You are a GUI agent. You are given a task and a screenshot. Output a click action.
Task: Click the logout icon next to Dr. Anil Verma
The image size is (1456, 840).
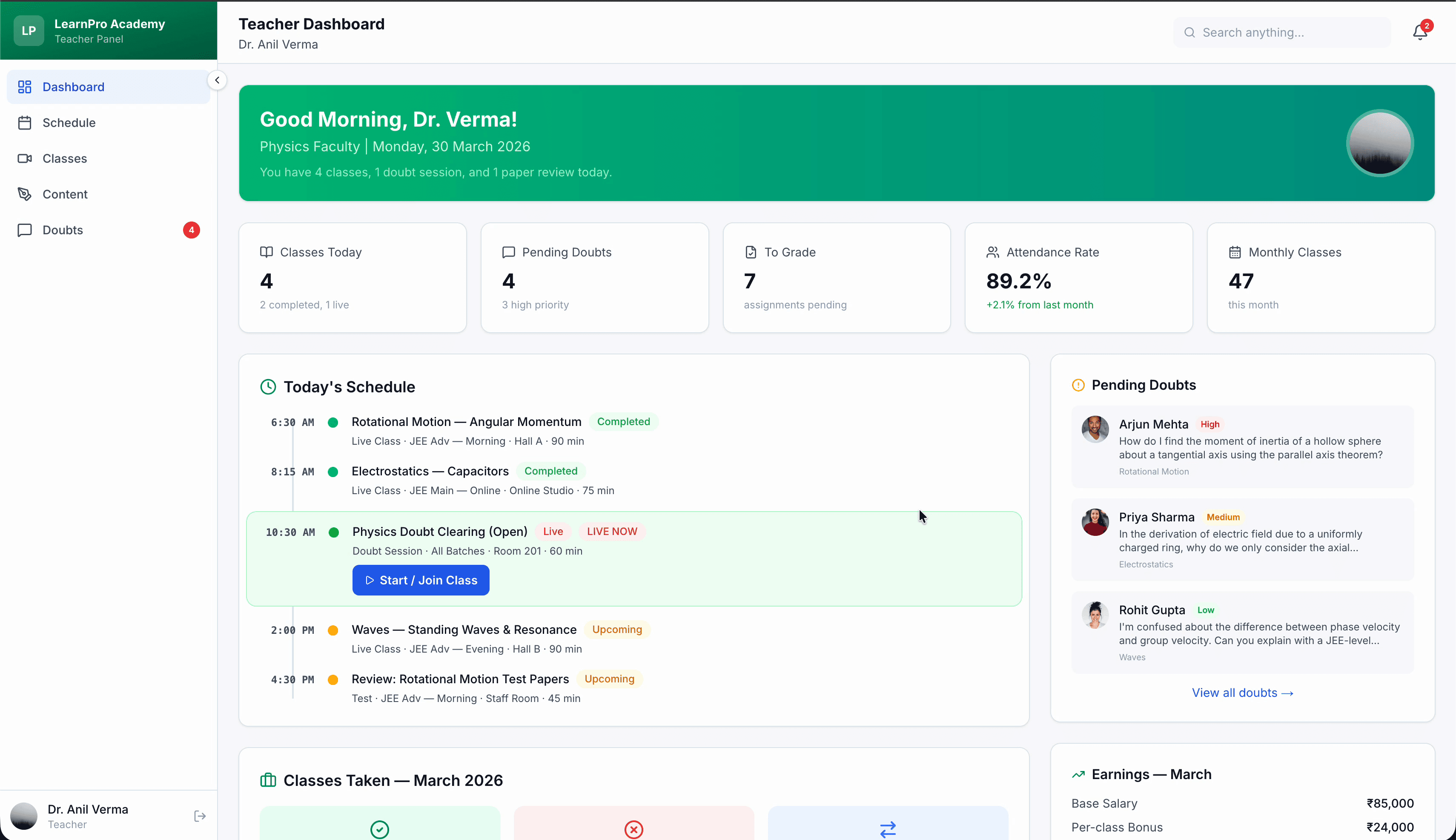pos(200,816)
